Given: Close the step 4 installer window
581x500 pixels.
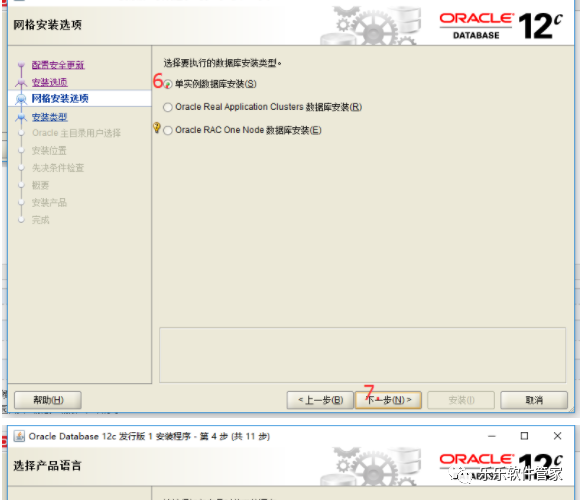Looking at the screenshot, I should click(557, 436).
